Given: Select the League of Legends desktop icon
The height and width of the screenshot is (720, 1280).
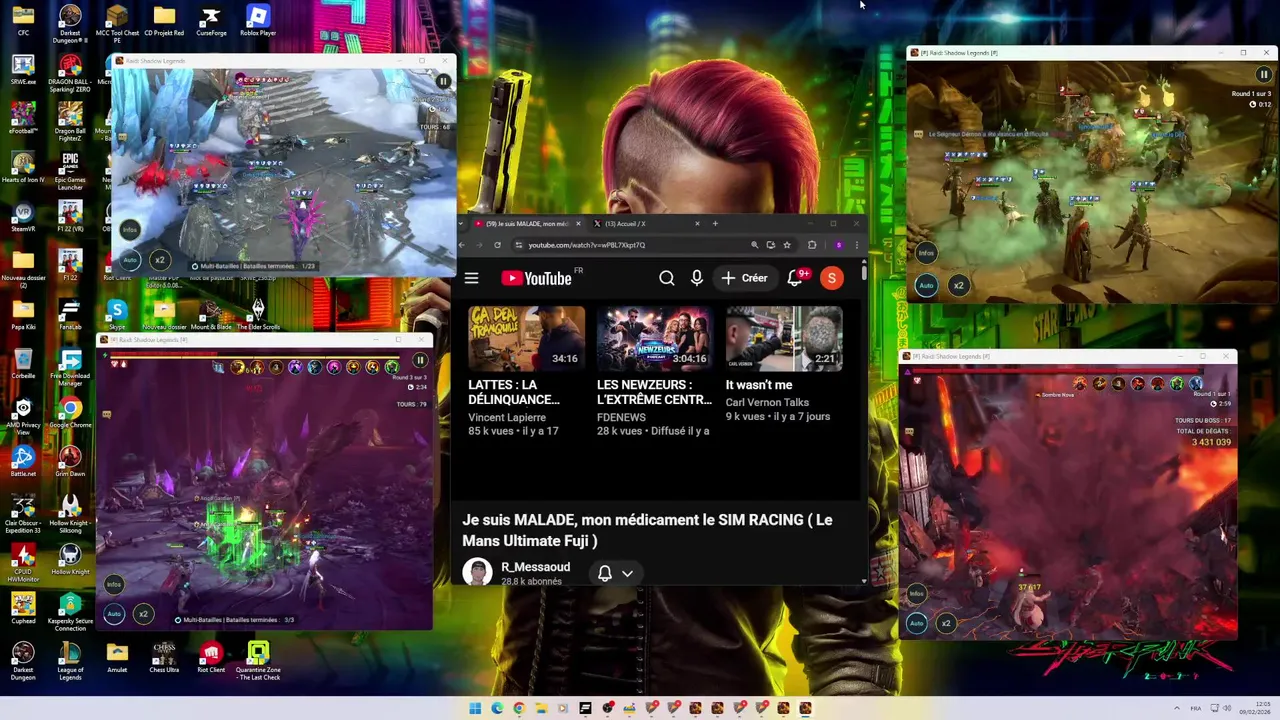Looking at the screenshot, I should [70, 660].
